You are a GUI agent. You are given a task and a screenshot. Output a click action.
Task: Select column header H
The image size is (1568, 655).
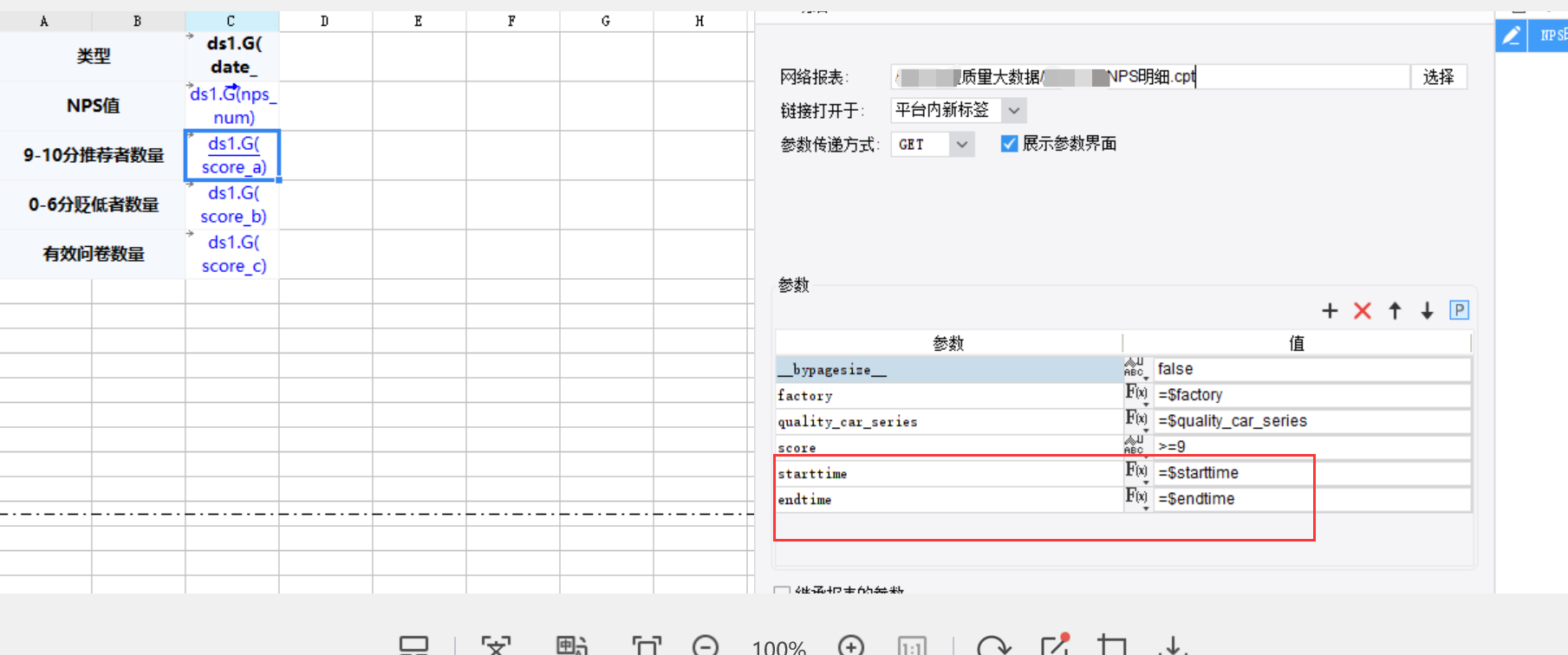point(699,21)
